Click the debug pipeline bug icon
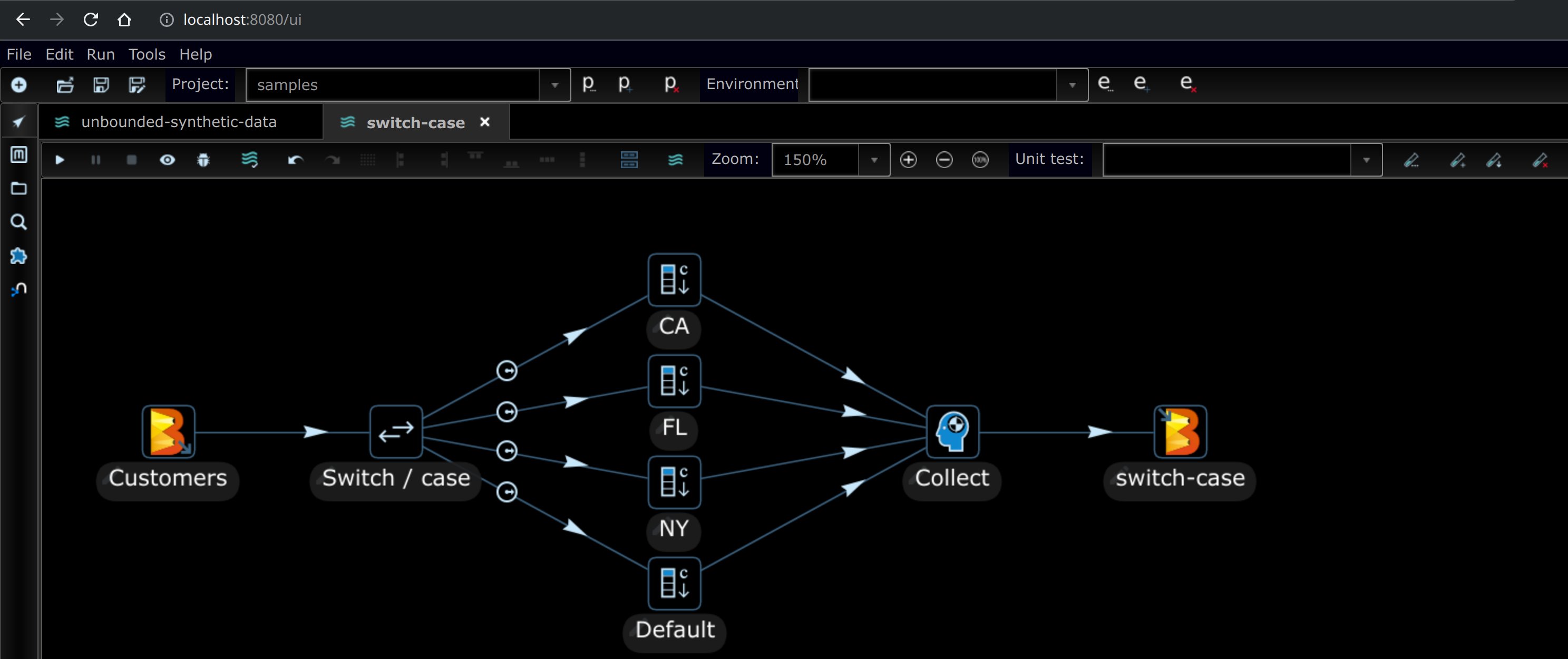Image resolution: width=1568 pixels, height=659 pixels. point(203,160)
